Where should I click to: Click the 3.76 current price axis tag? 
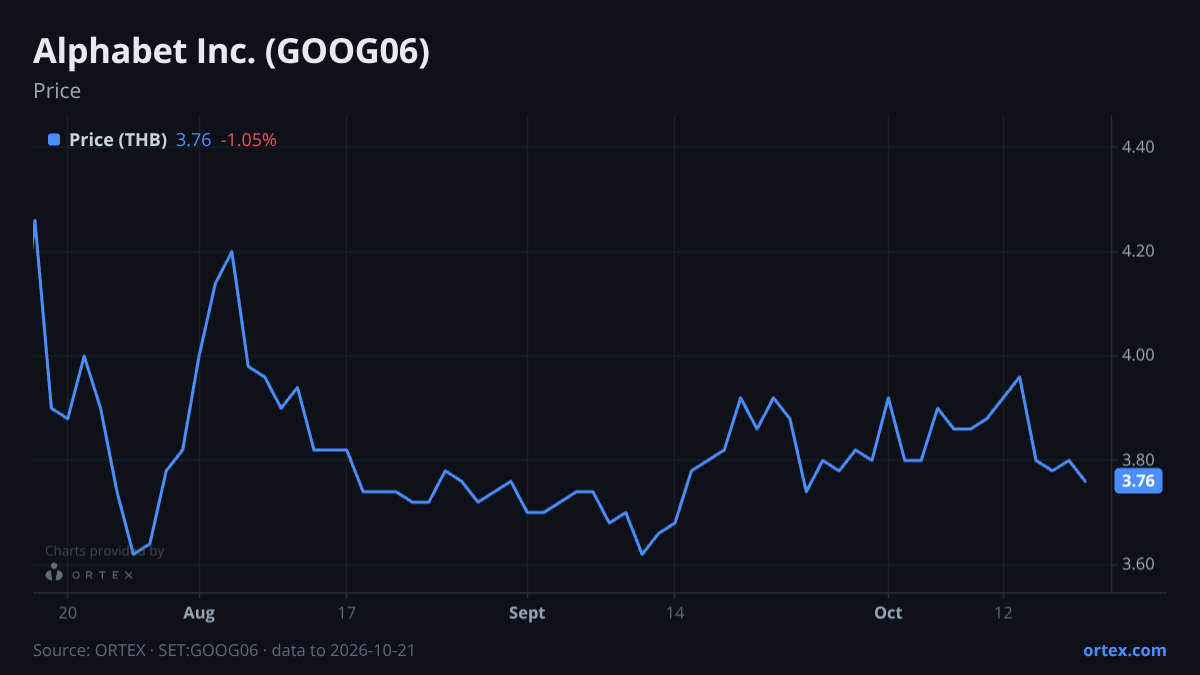(1138, 481)
